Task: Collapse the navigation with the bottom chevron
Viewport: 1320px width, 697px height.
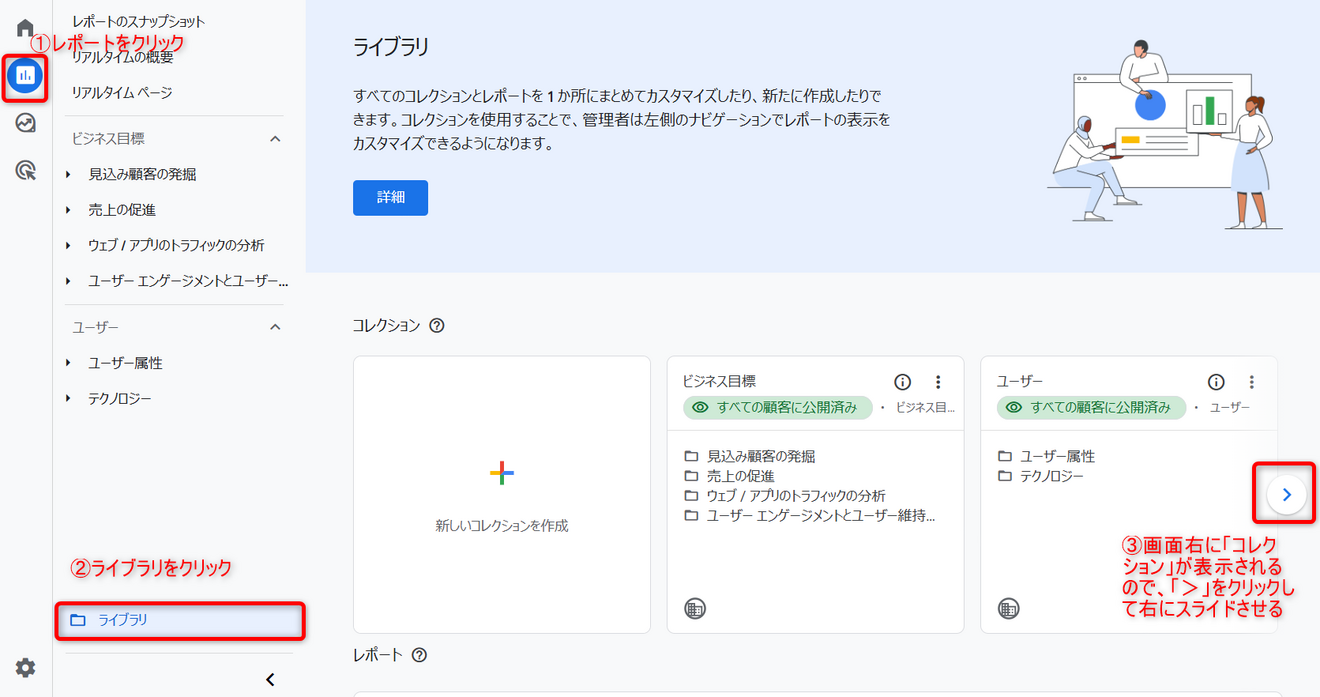Action: pos(270,680)
